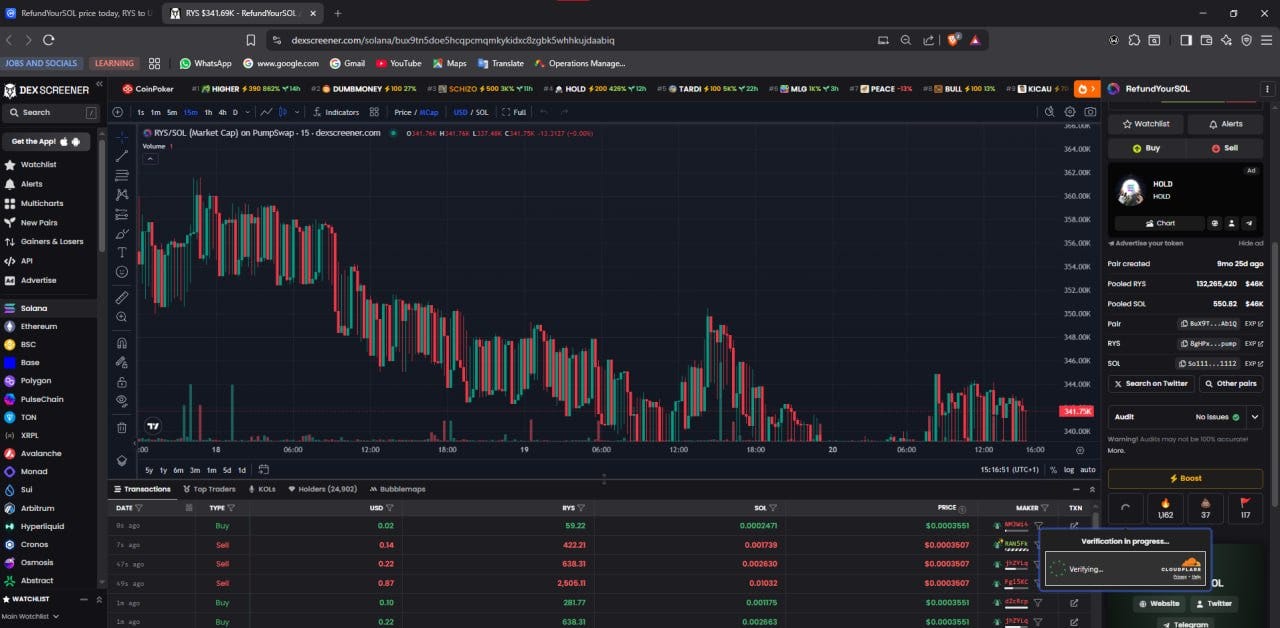
Task: Open the emoji sticker tool
Action: tap(122, 271)
